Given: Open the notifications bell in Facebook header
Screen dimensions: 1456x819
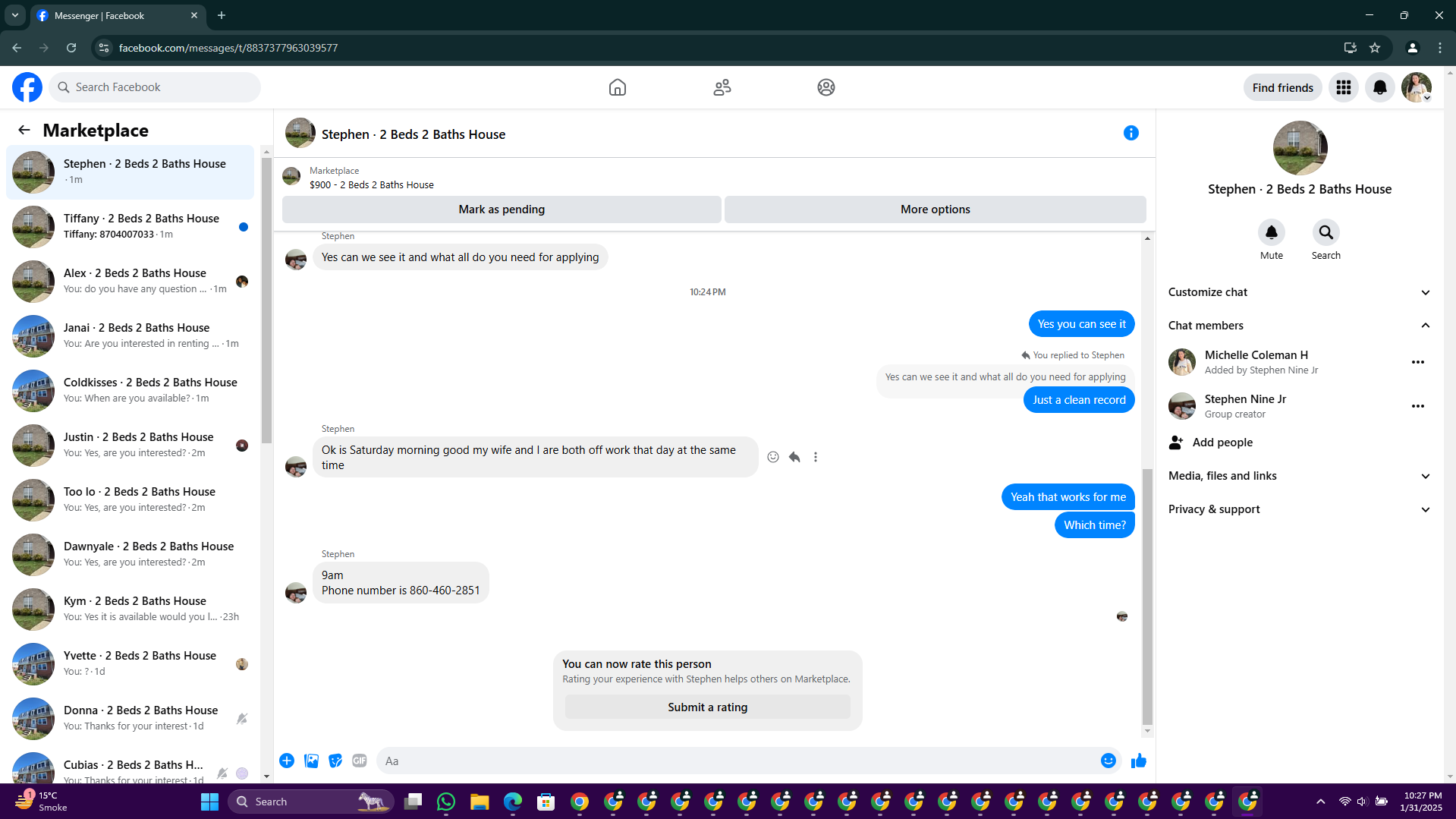Looking at the screenshot, I should 1380,87.
